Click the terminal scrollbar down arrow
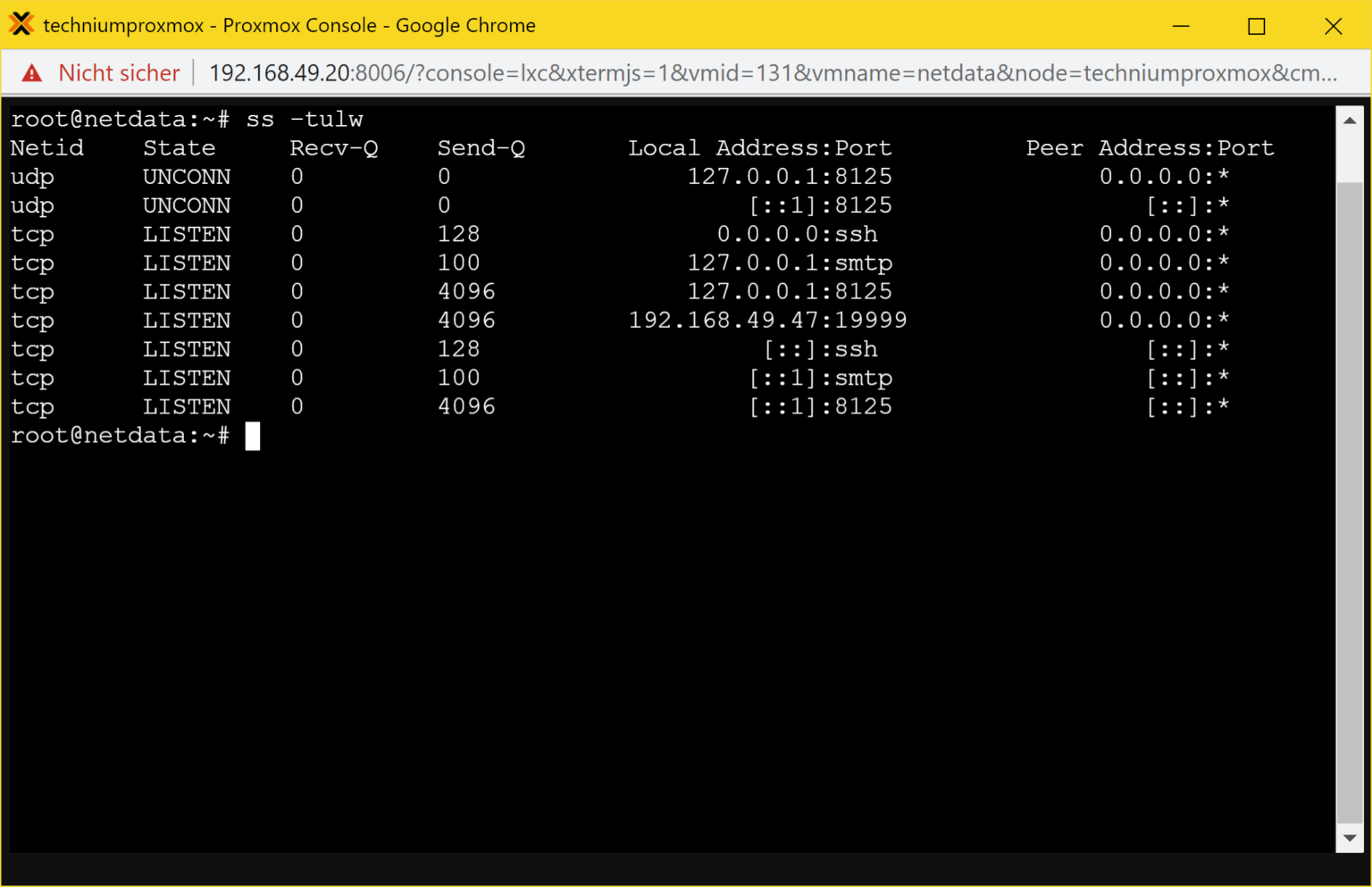 click(1349, 838)
